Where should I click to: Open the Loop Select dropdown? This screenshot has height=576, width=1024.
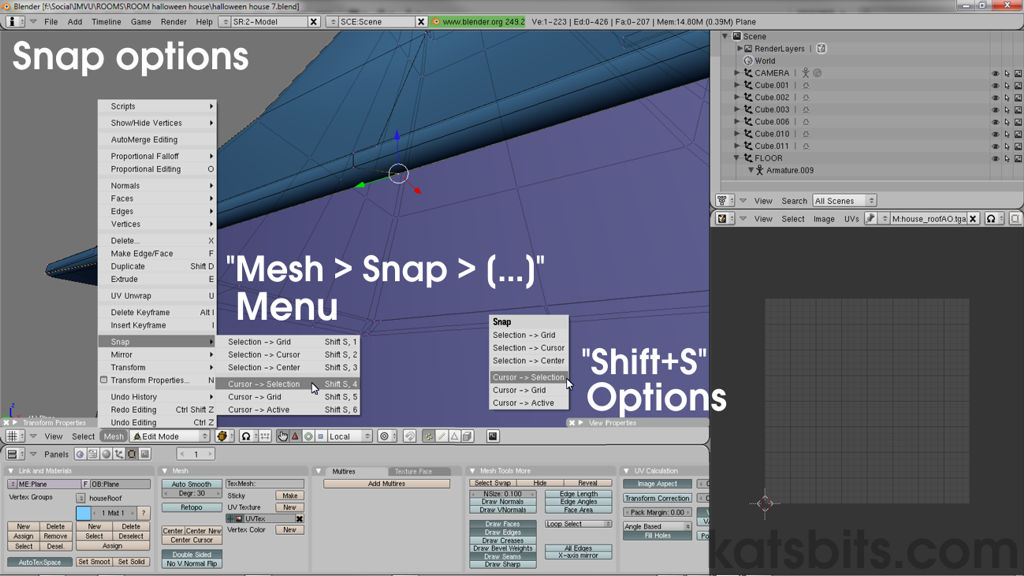pos(578,524)
